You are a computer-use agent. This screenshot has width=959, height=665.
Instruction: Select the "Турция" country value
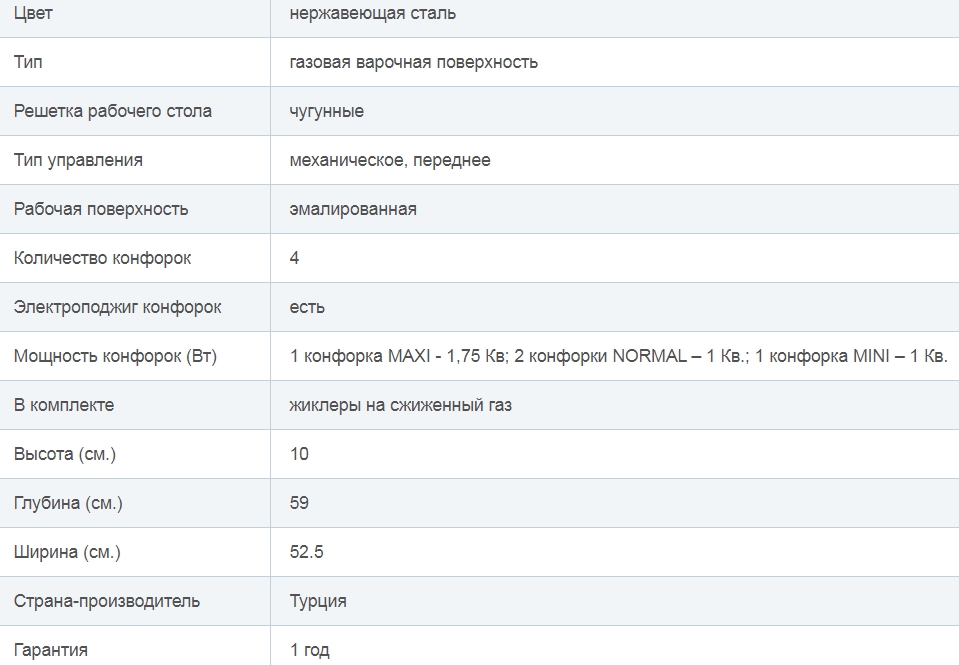(x=318, y=601)
